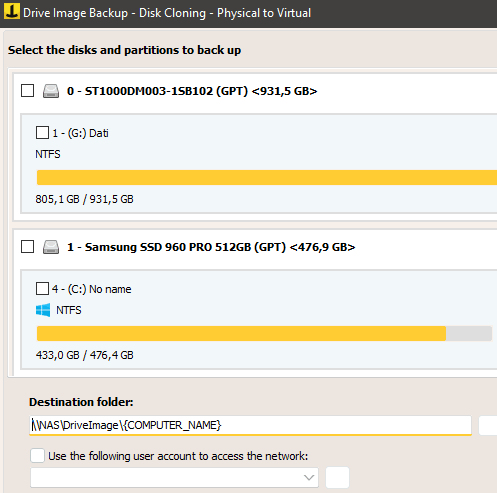
Task: Click the 1 - (G:) Dati partition label
Action: click(80, 133)
